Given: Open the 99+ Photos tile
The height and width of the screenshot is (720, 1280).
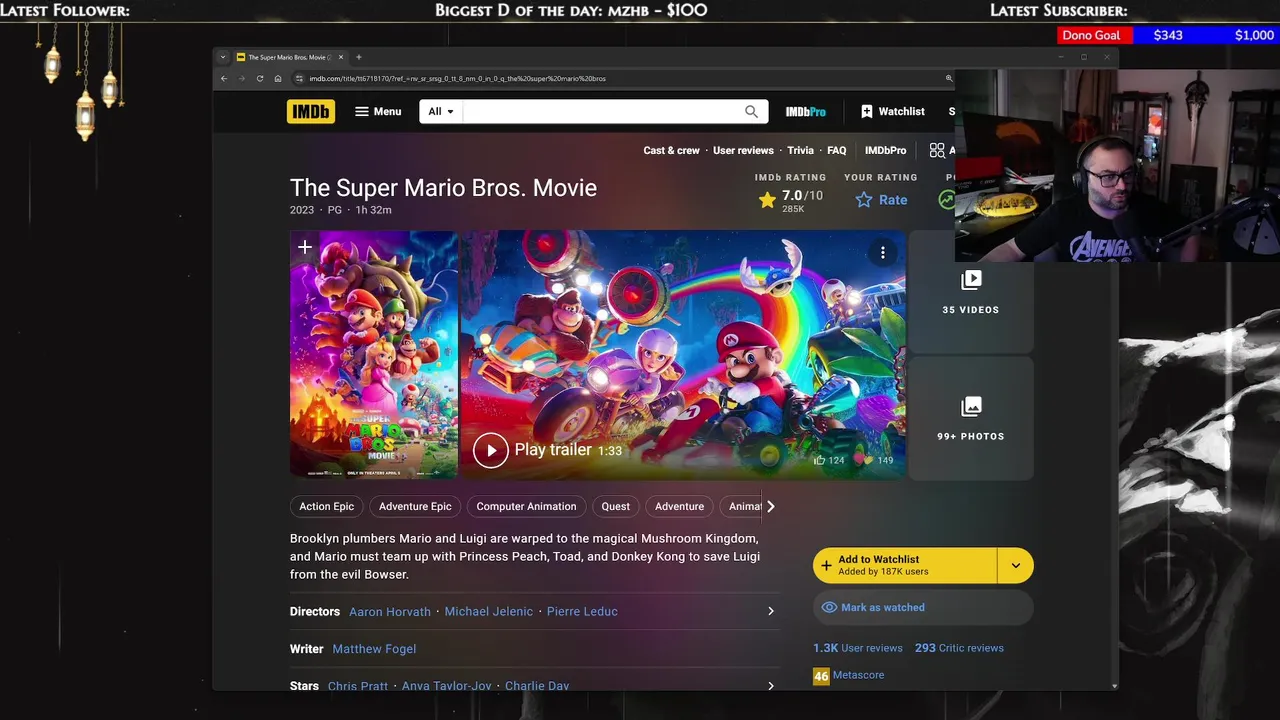Looking at the screenshot, I should (x=970, y=419).
